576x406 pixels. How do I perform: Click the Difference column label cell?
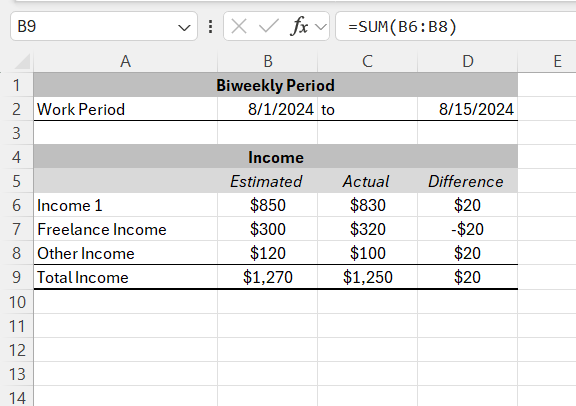coord(468,181)
